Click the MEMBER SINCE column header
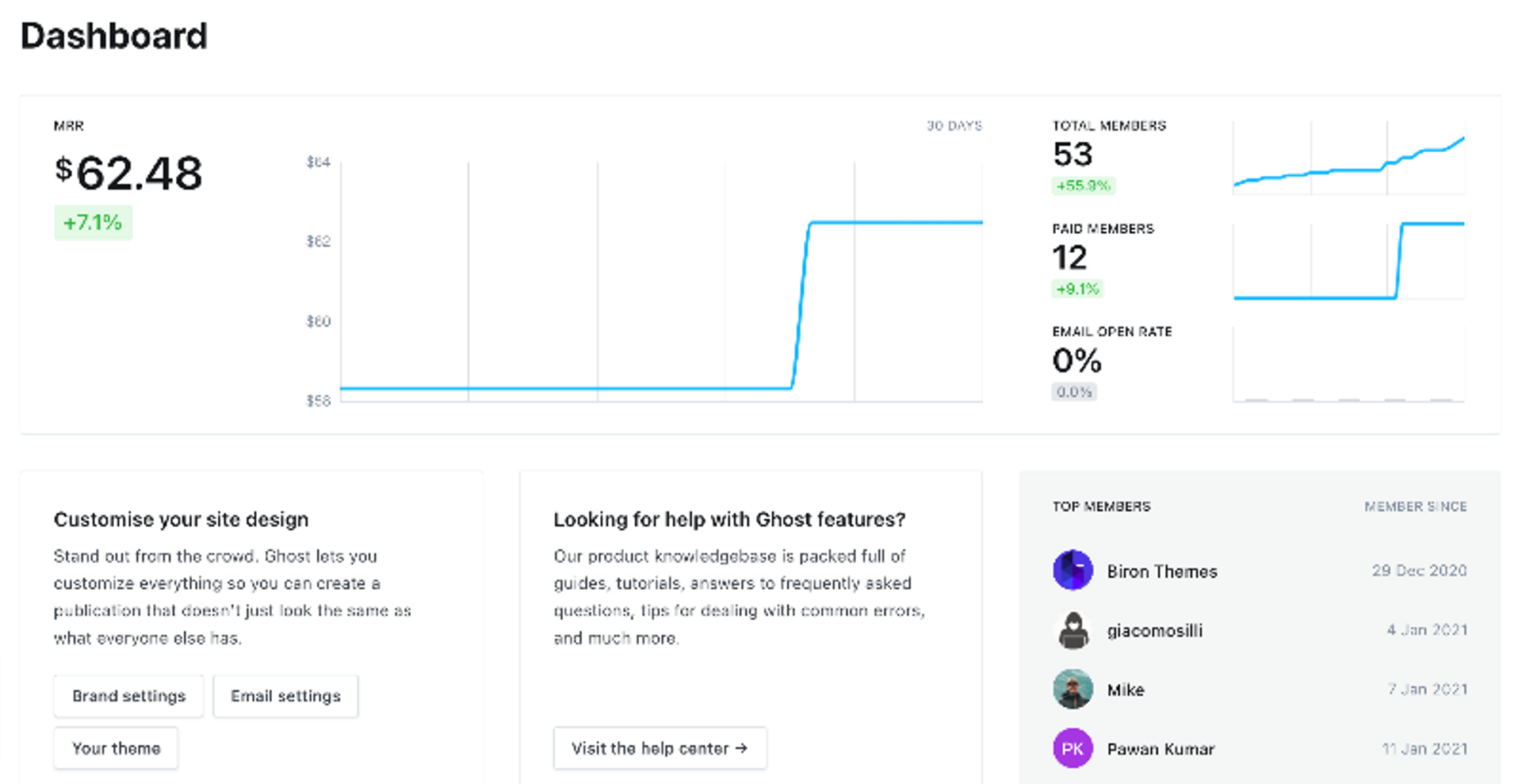Screen dimensions: 1522x784 [x=1416, y=507]
